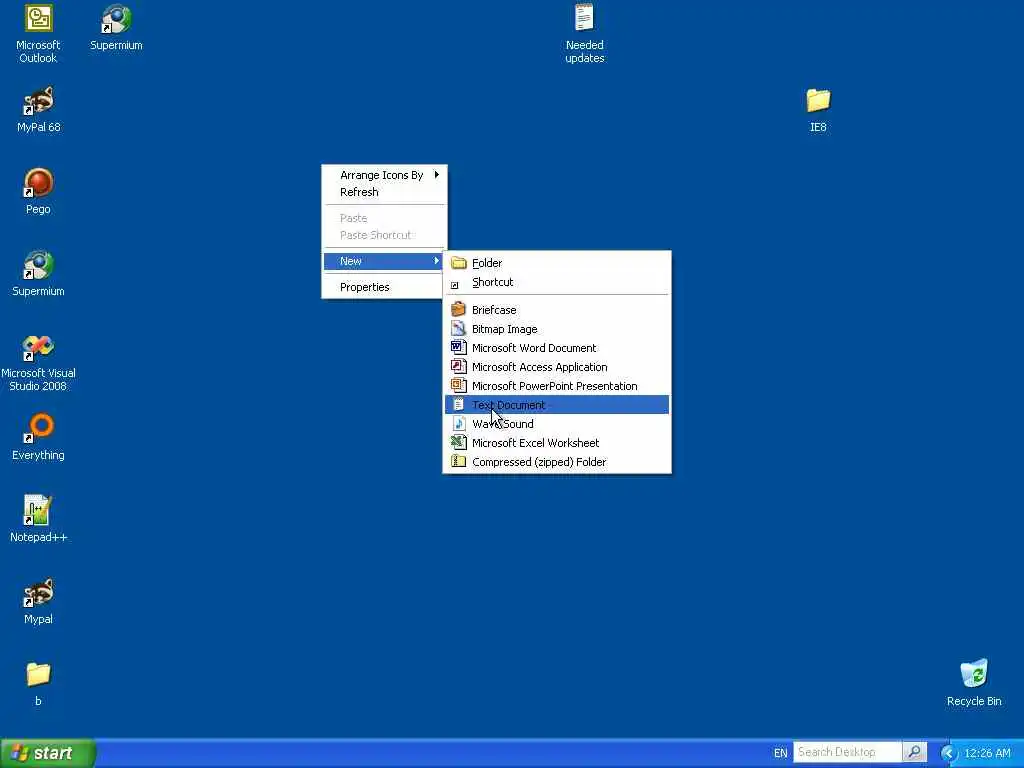1024x768 pixels.
Task: Expand the Arrange Icons By submenu
Action: [x=384, y=175]
